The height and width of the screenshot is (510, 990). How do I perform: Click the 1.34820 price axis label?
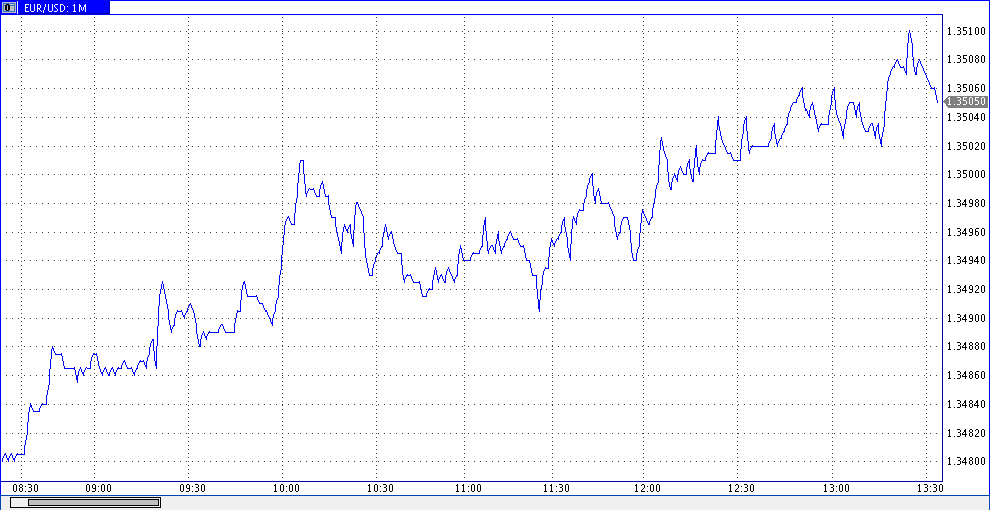click(967, 433)
